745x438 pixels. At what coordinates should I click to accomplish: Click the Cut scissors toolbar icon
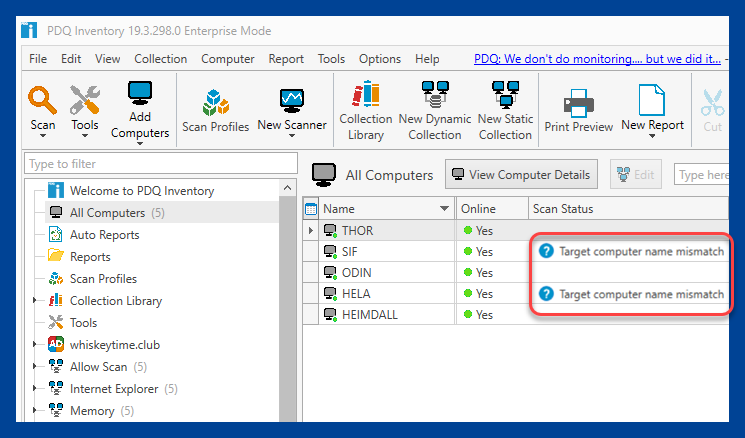(x=712, y=103)
